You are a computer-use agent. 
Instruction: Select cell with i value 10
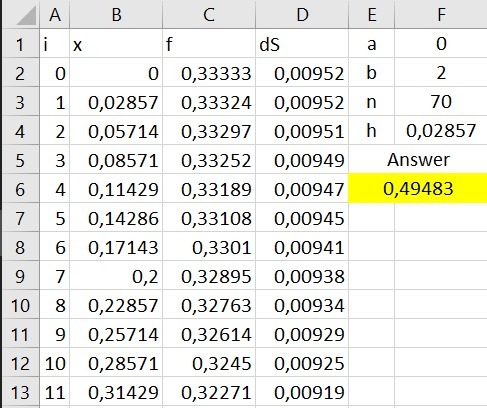55,363
